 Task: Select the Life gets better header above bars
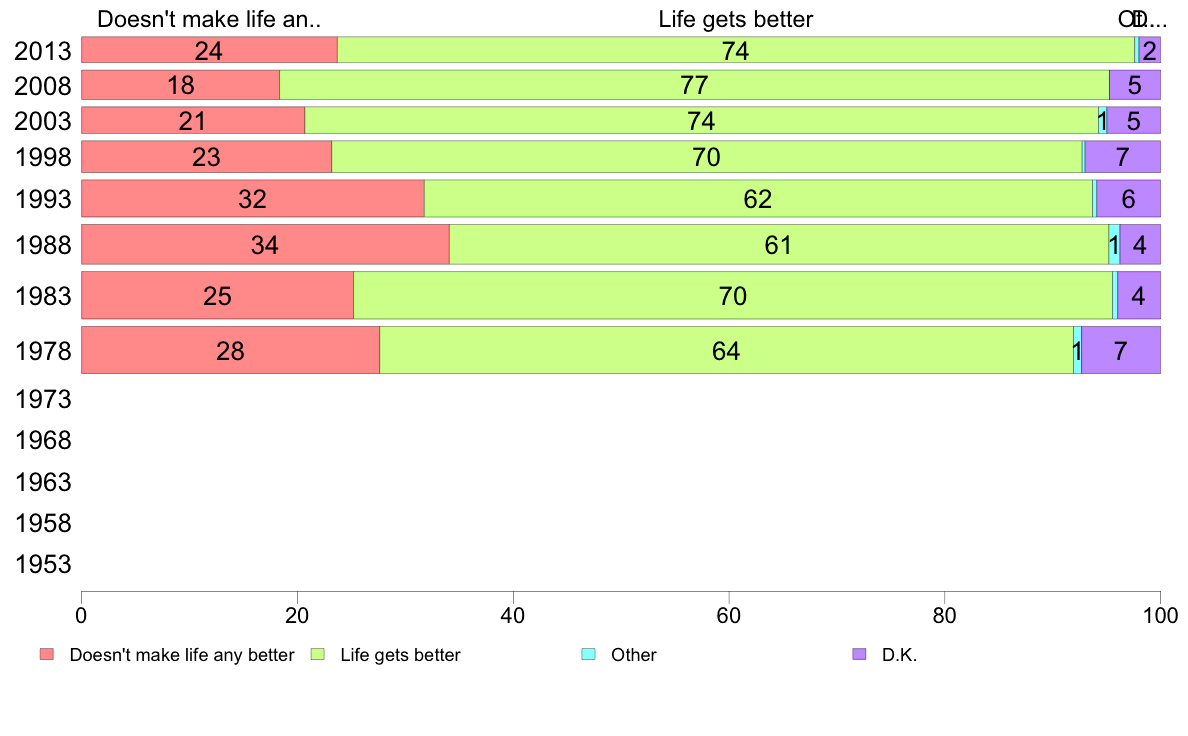[735, 19]
